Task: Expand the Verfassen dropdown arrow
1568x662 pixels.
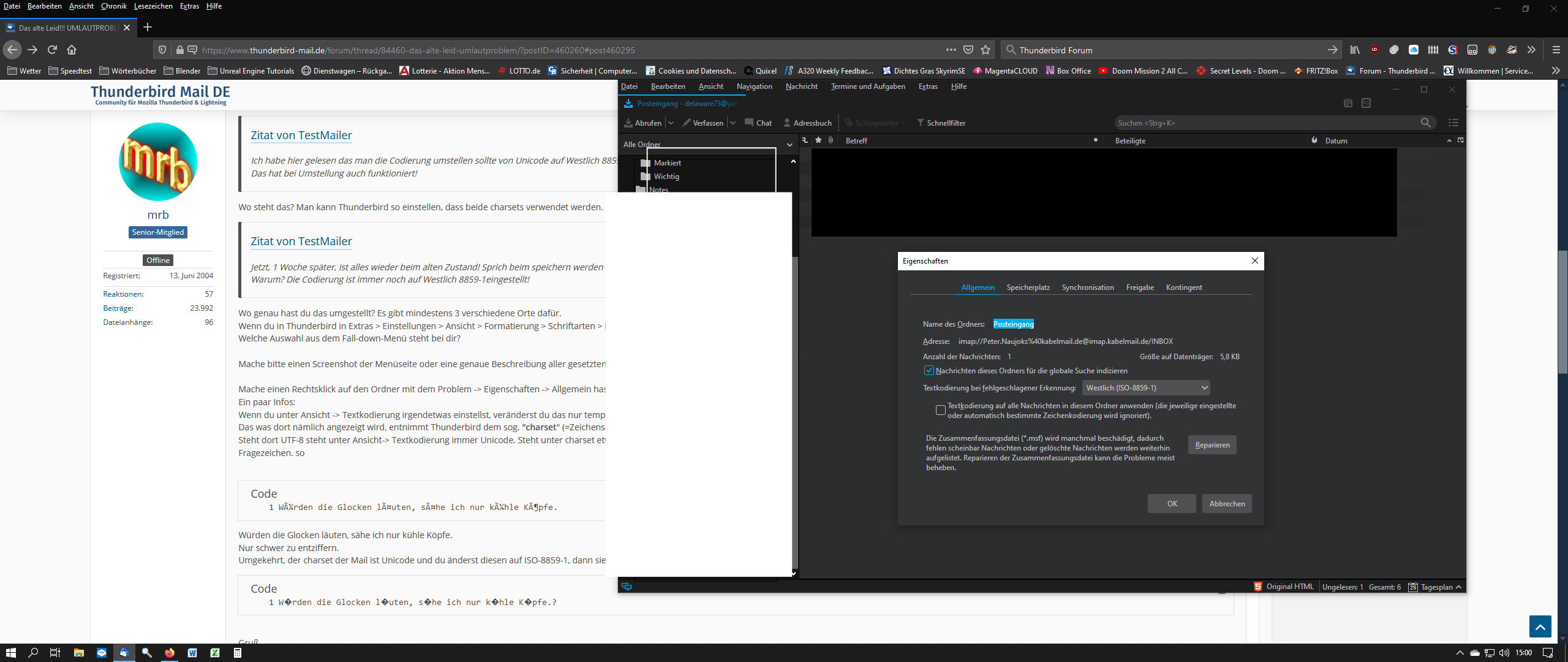Action: pos(733,123)
